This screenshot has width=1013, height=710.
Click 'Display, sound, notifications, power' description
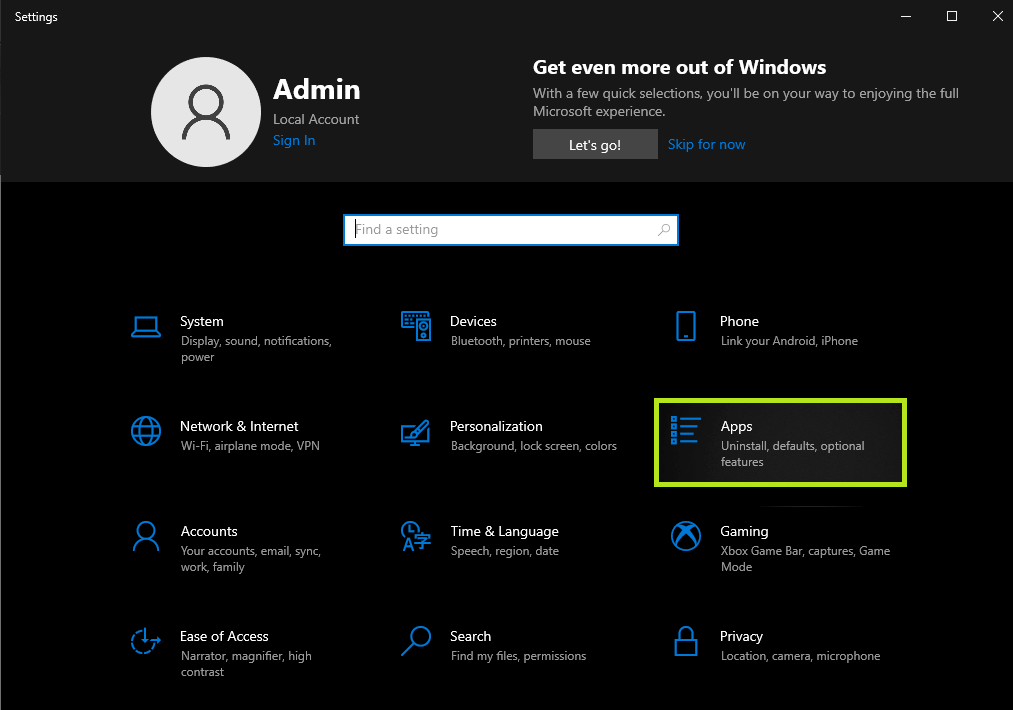(256, 349)
